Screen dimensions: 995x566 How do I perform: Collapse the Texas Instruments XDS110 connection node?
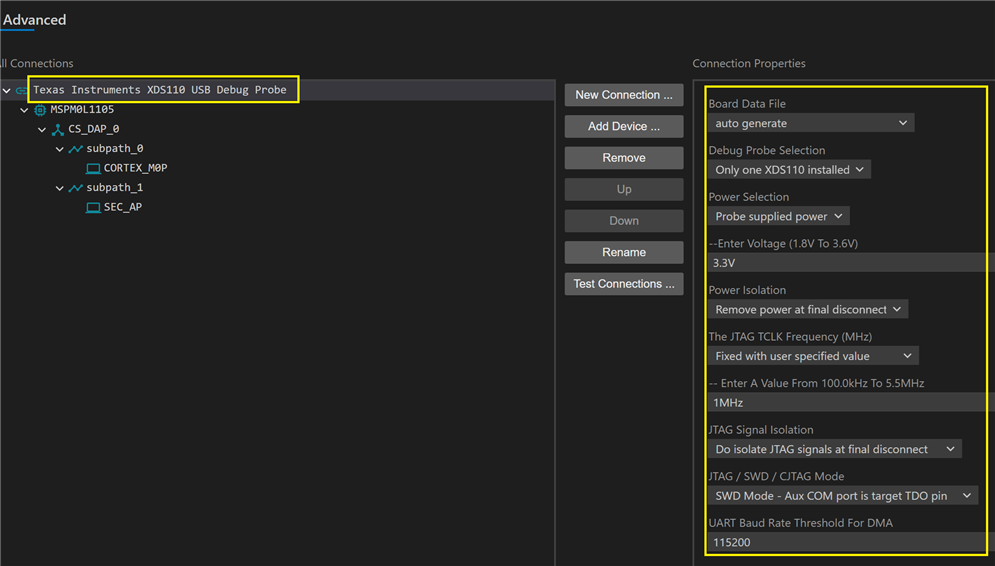tap(6, 91)
